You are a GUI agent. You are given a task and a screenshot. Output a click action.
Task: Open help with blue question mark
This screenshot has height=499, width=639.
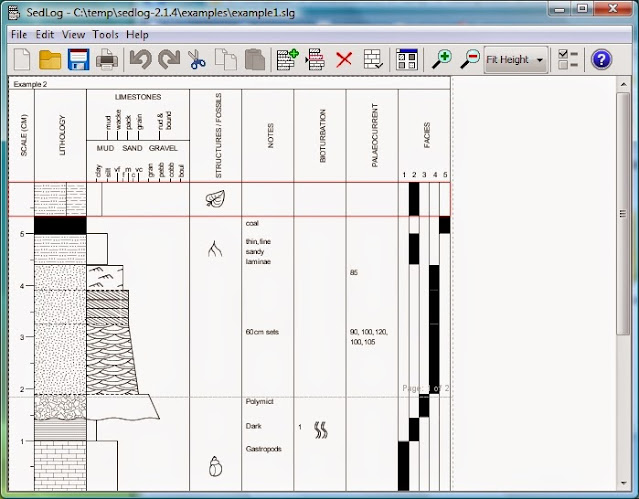point(601,60)
